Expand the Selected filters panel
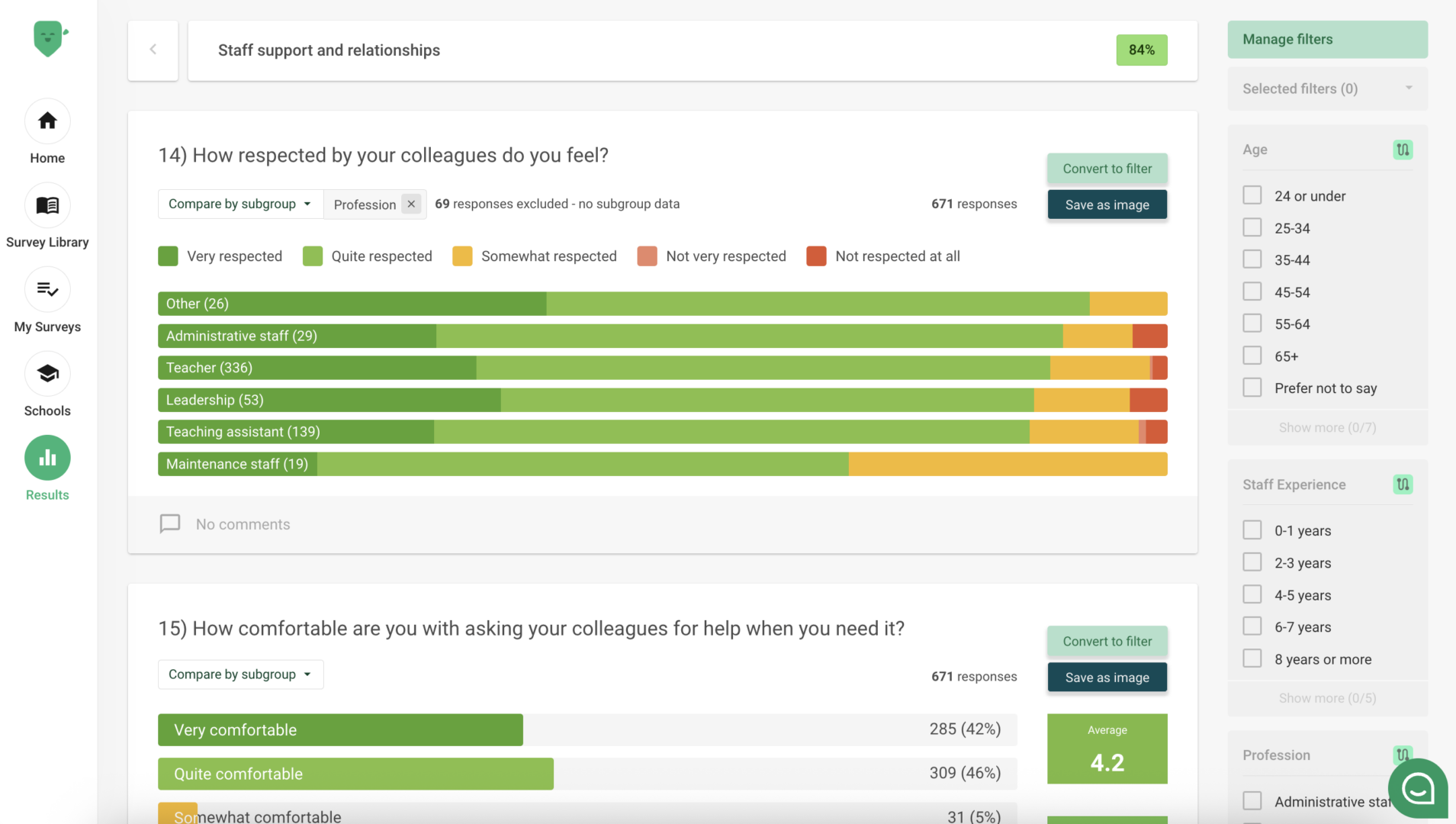The height and width of the screenshot is (824, 1456). (x=1327, y=88)
